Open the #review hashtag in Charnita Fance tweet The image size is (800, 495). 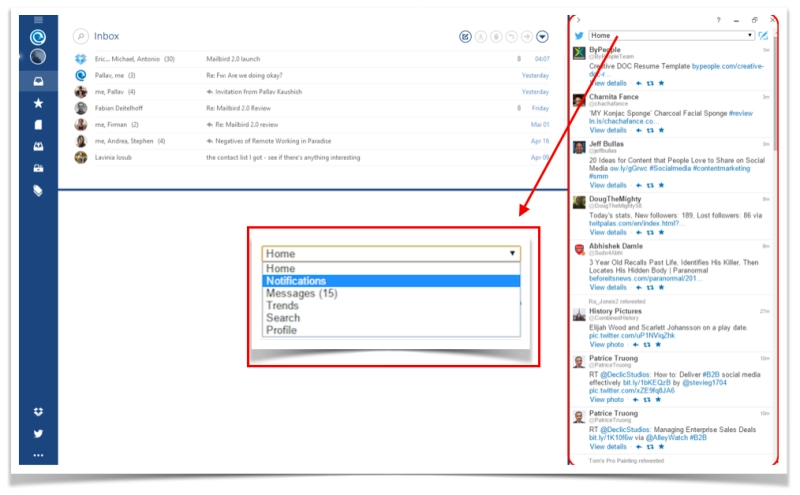741,113
